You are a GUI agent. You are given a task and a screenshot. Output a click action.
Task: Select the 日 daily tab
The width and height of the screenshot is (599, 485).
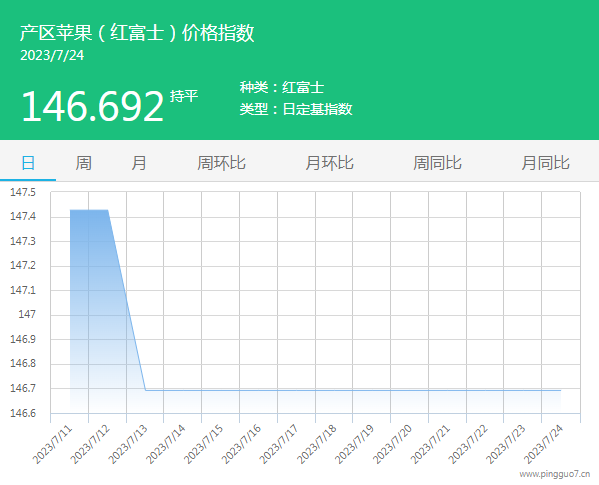point(28,163)
